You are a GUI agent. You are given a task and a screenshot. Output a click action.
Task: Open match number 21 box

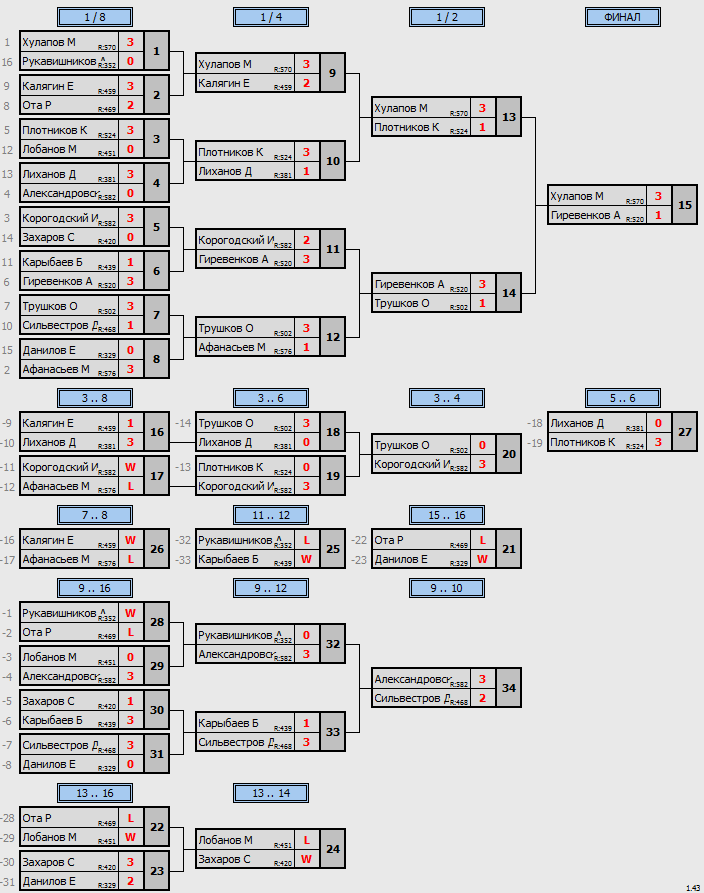tap(509, 549)
